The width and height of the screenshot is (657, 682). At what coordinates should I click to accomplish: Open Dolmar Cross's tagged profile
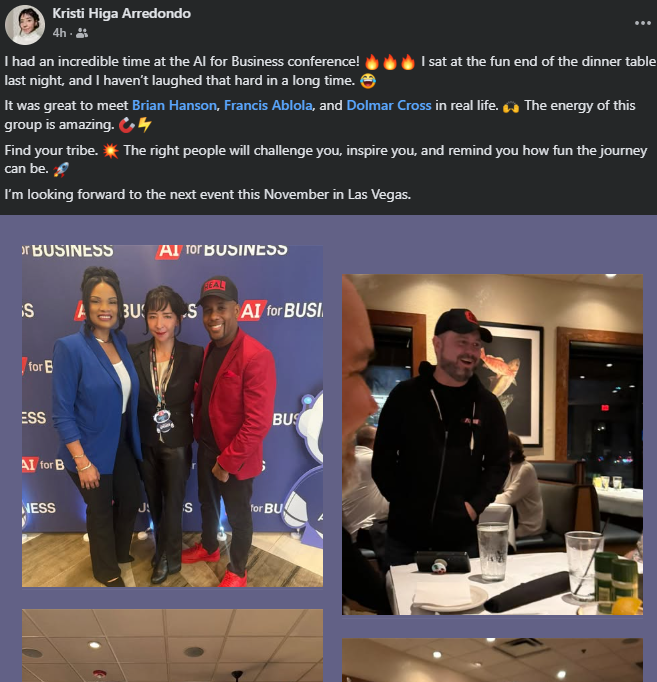389,105
